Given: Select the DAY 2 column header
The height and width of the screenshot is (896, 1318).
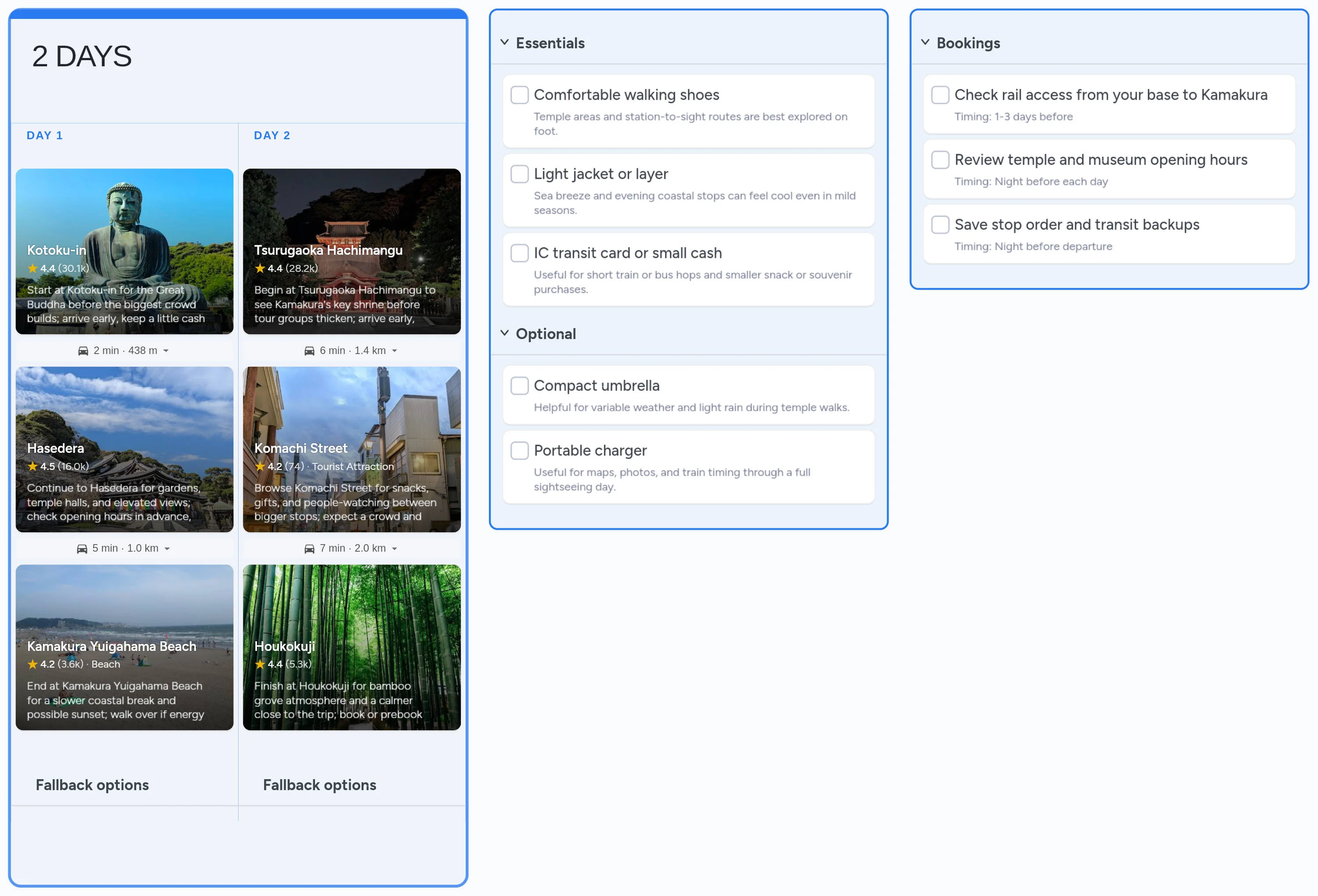Looking at the screenshot, I should (272, 136).
